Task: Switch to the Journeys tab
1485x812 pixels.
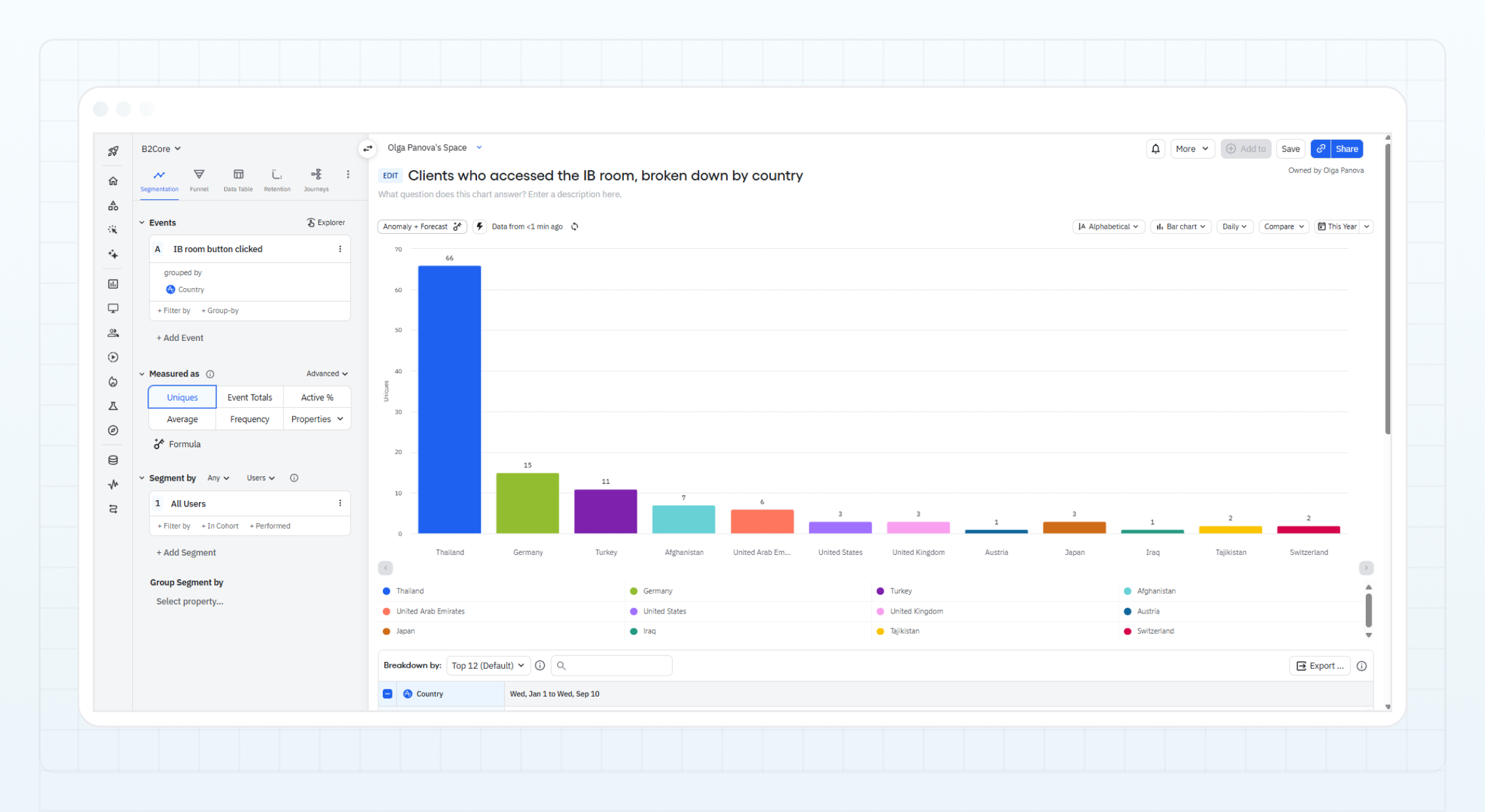Action: [x=316, y=180]
